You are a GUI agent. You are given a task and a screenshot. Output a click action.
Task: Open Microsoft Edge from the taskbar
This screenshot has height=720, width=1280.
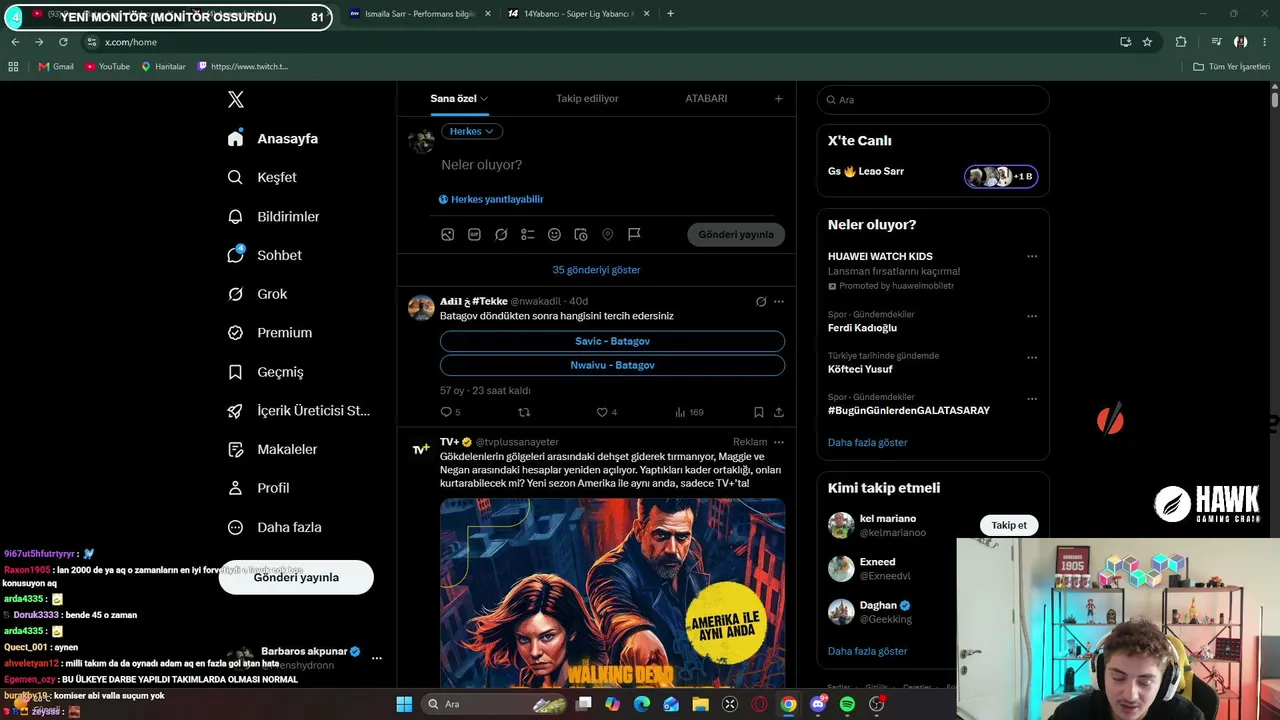point(642,704)
